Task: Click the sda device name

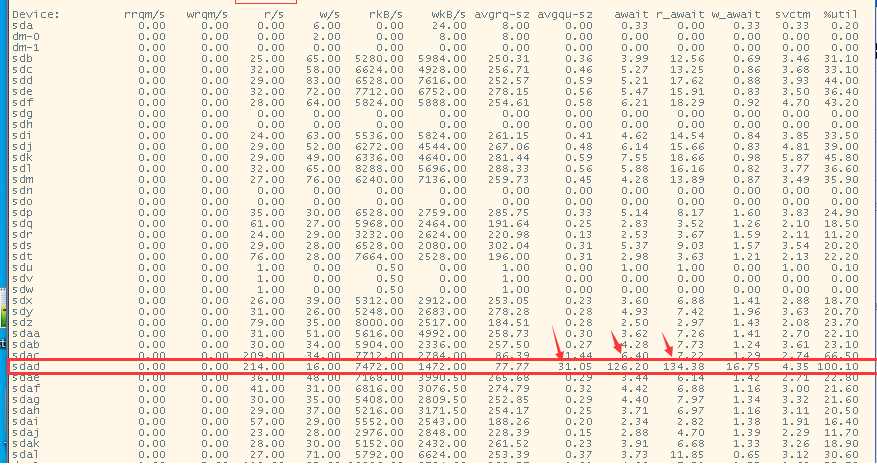Action: (21, 25)
